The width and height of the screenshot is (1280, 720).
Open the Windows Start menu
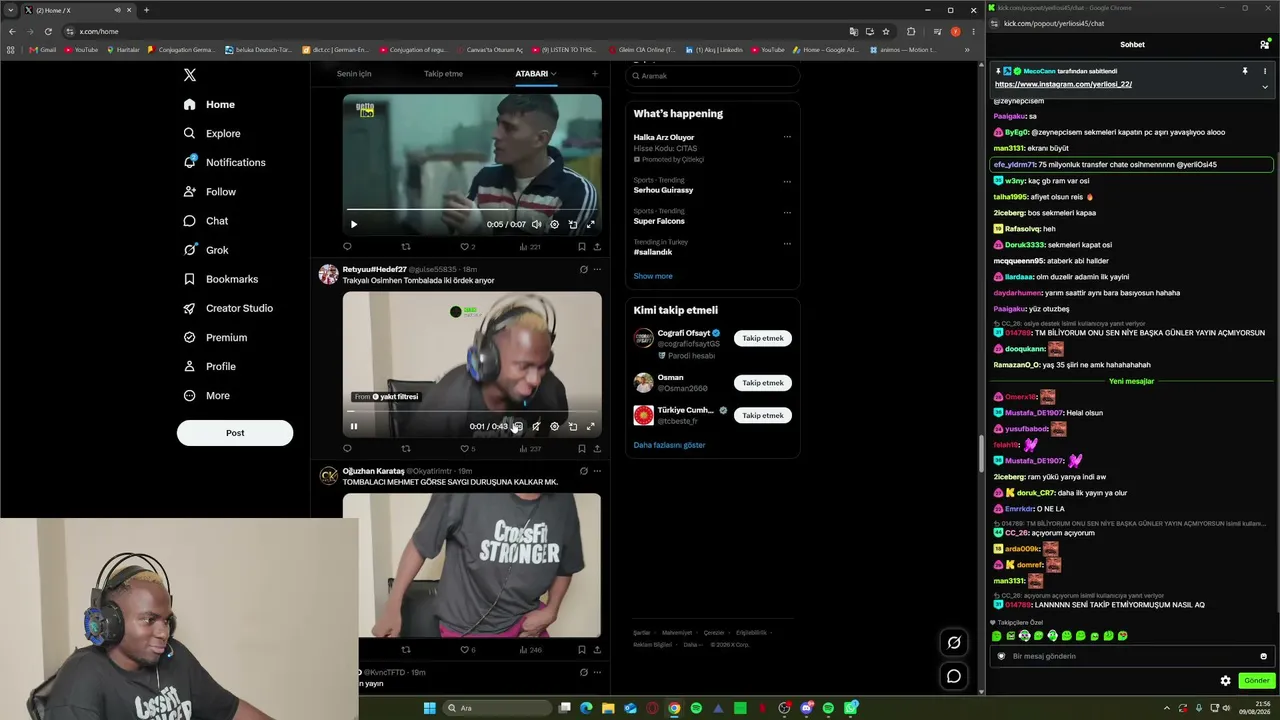(x=429, y=708)
